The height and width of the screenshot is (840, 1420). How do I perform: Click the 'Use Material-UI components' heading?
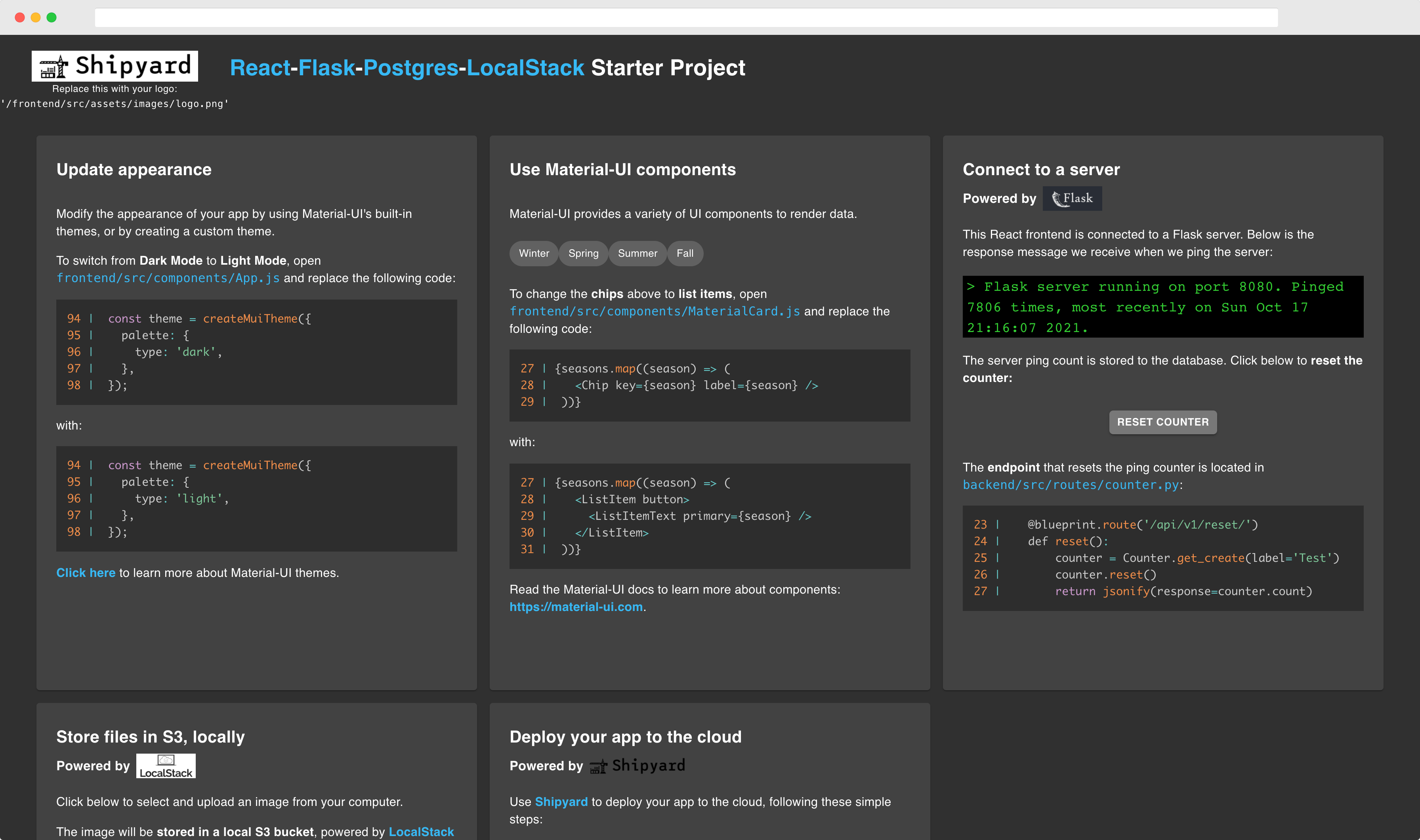click(x=622, y=170)
